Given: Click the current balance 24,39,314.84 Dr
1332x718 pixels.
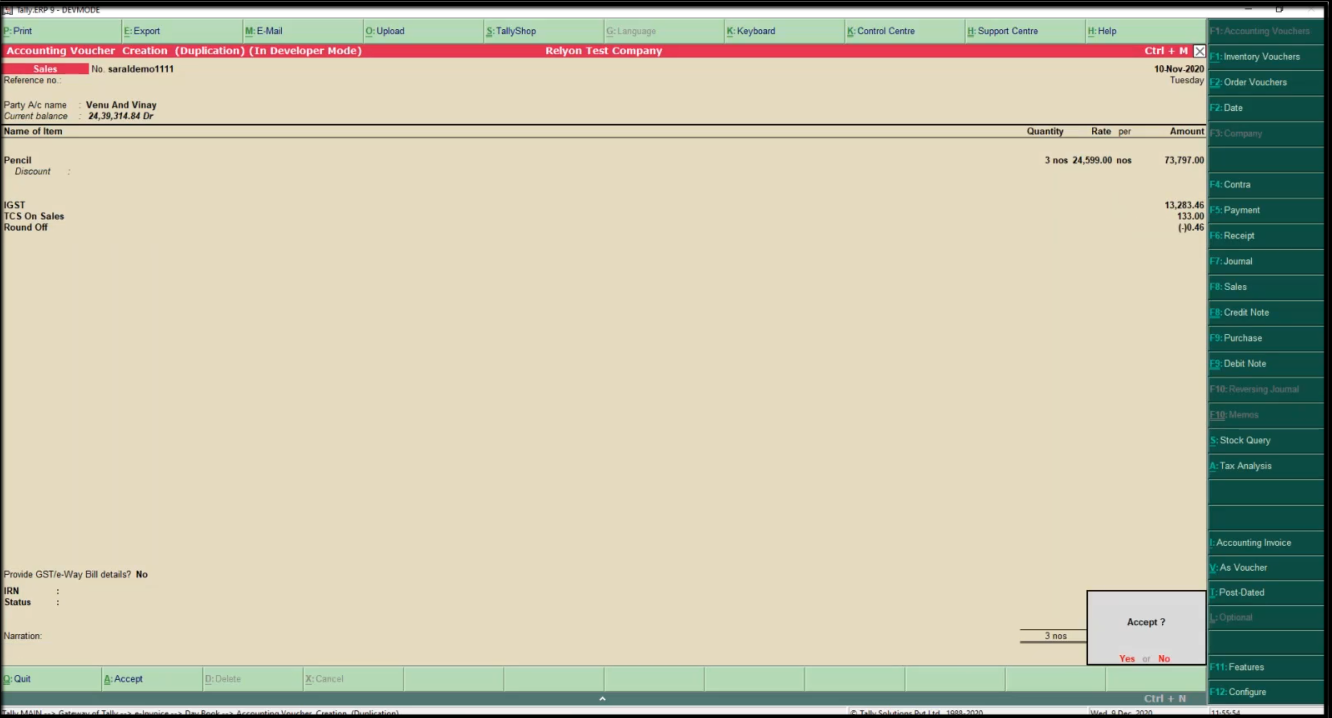Looking at the screenshot, I should point(121,116).
